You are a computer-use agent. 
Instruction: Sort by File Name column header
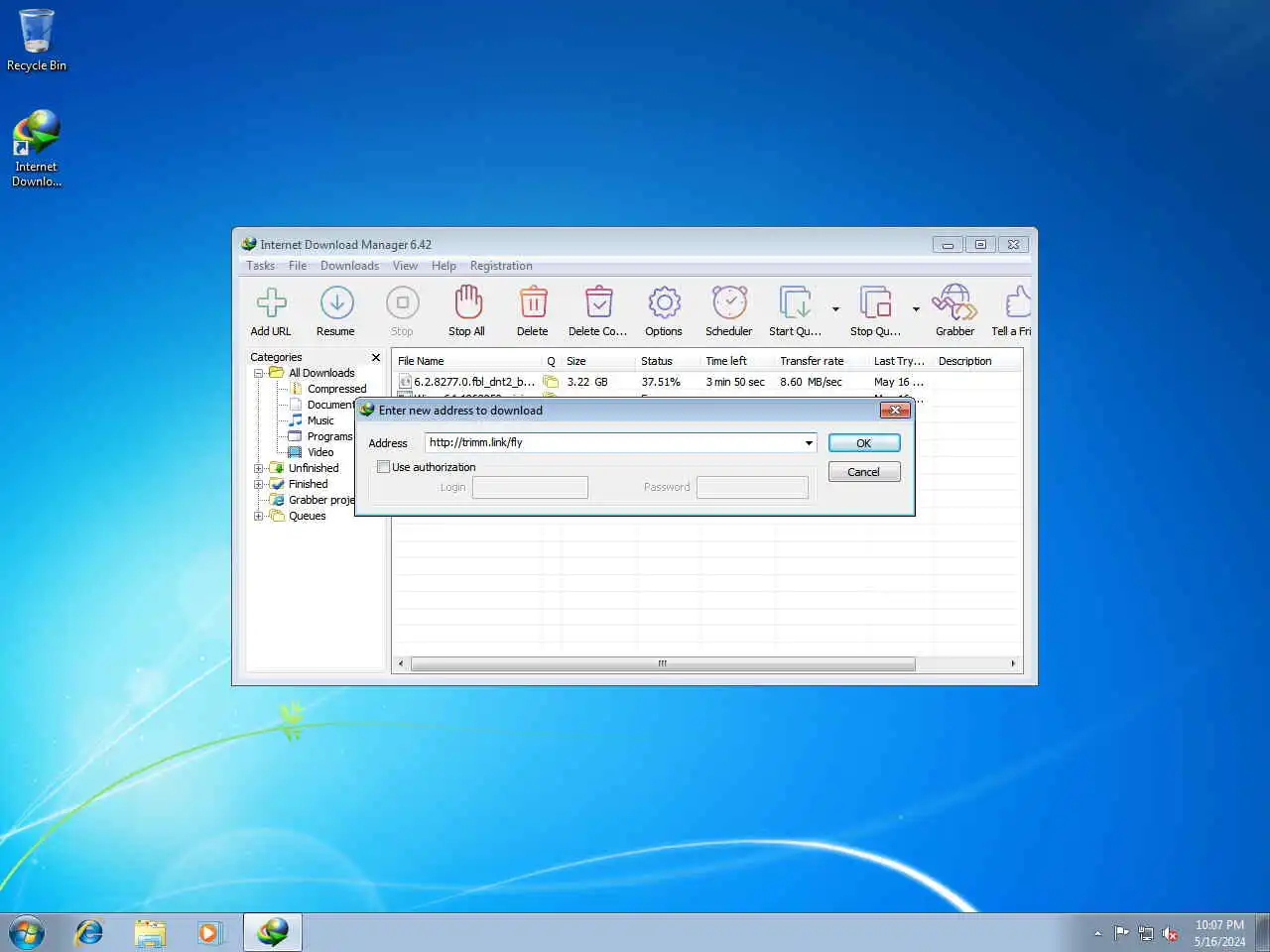466,361
